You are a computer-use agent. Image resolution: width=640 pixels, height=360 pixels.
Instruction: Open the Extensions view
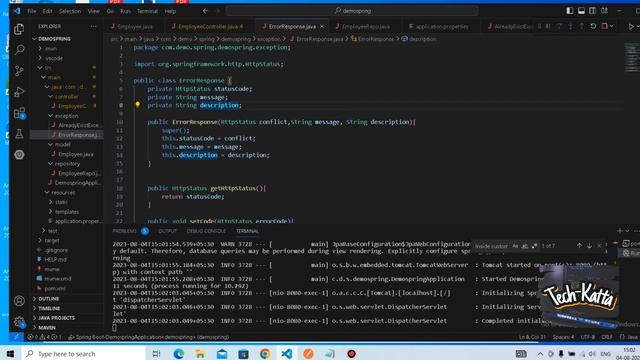[x=19, y=113]
